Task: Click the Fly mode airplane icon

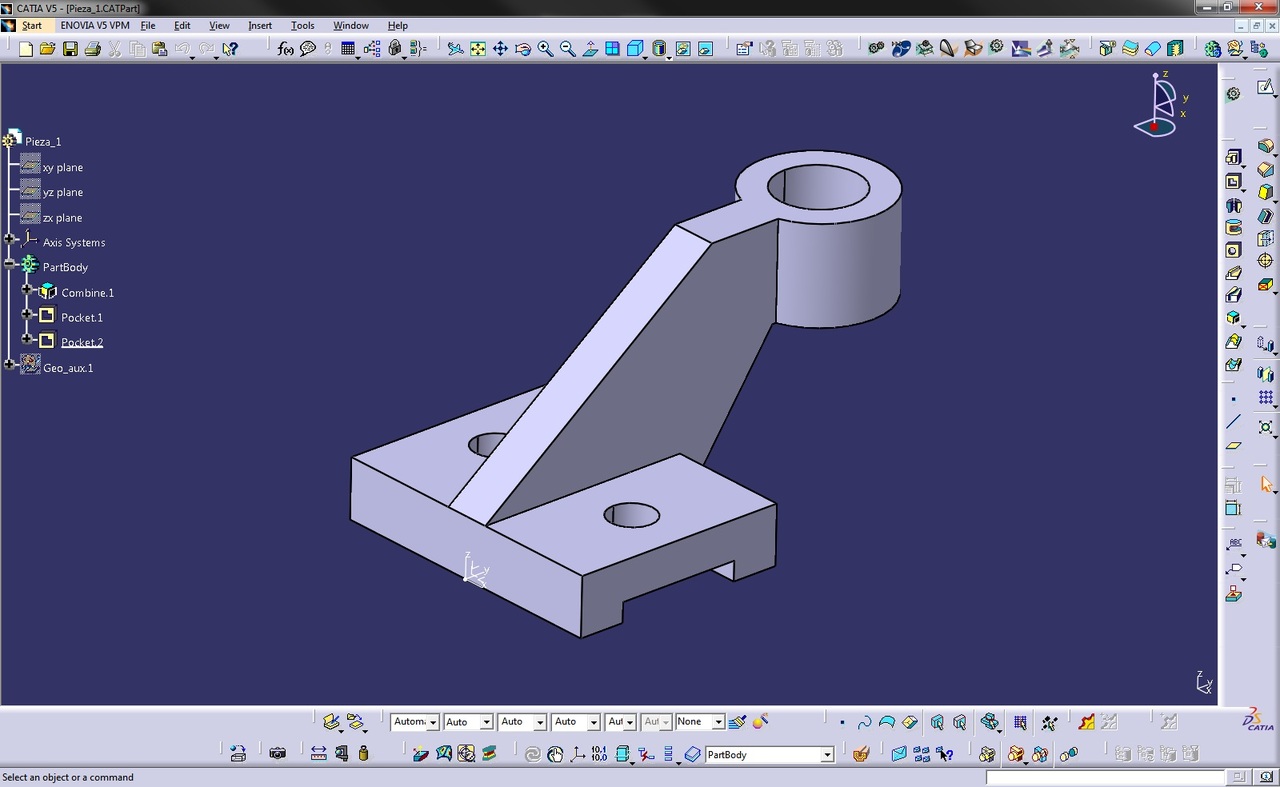Action: (455, 48)
